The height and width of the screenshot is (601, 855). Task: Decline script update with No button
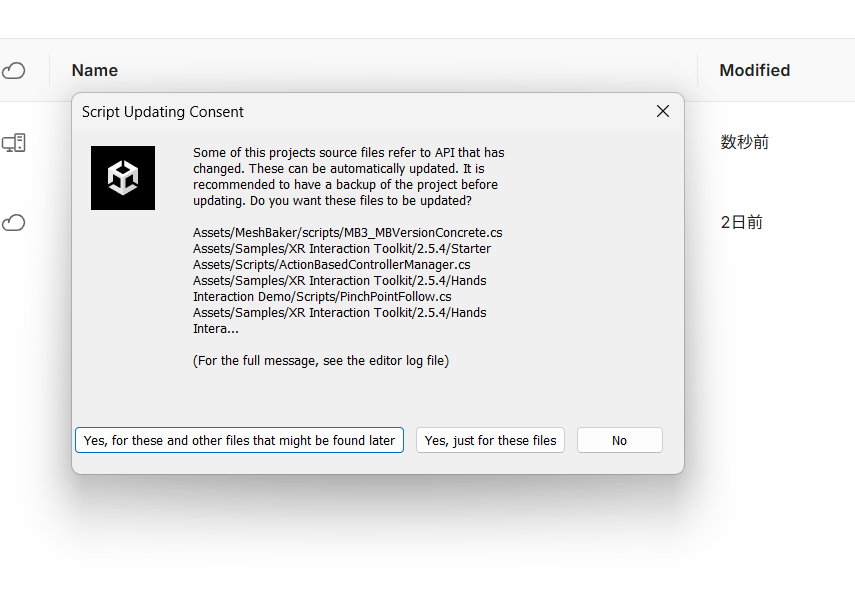(619, 440)
